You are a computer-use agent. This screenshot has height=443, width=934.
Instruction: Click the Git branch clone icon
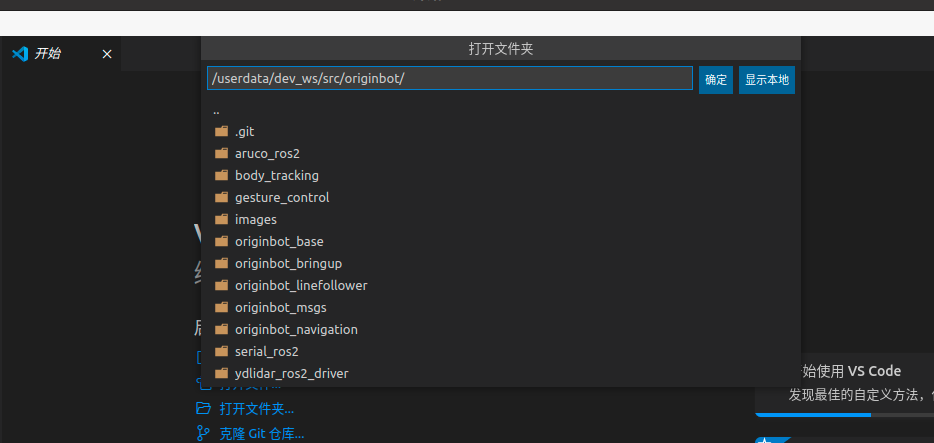(x=203, y=433)
